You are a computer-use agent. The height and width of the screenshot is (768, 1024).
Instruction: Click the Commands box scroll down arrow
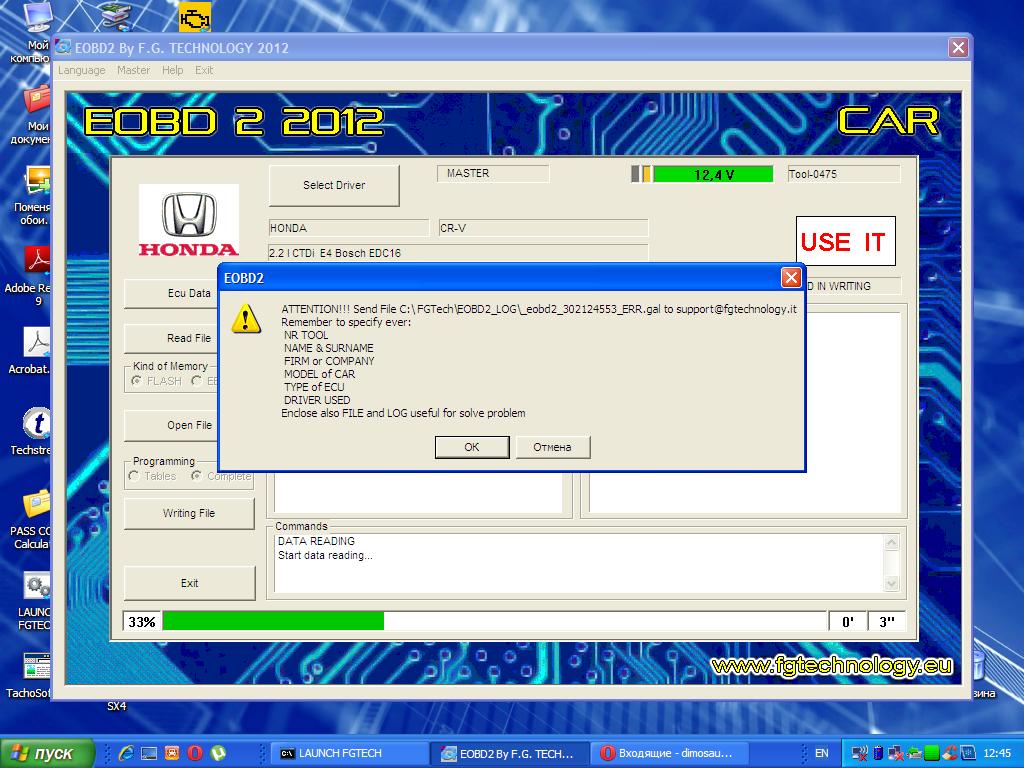(x=891, y=583)
